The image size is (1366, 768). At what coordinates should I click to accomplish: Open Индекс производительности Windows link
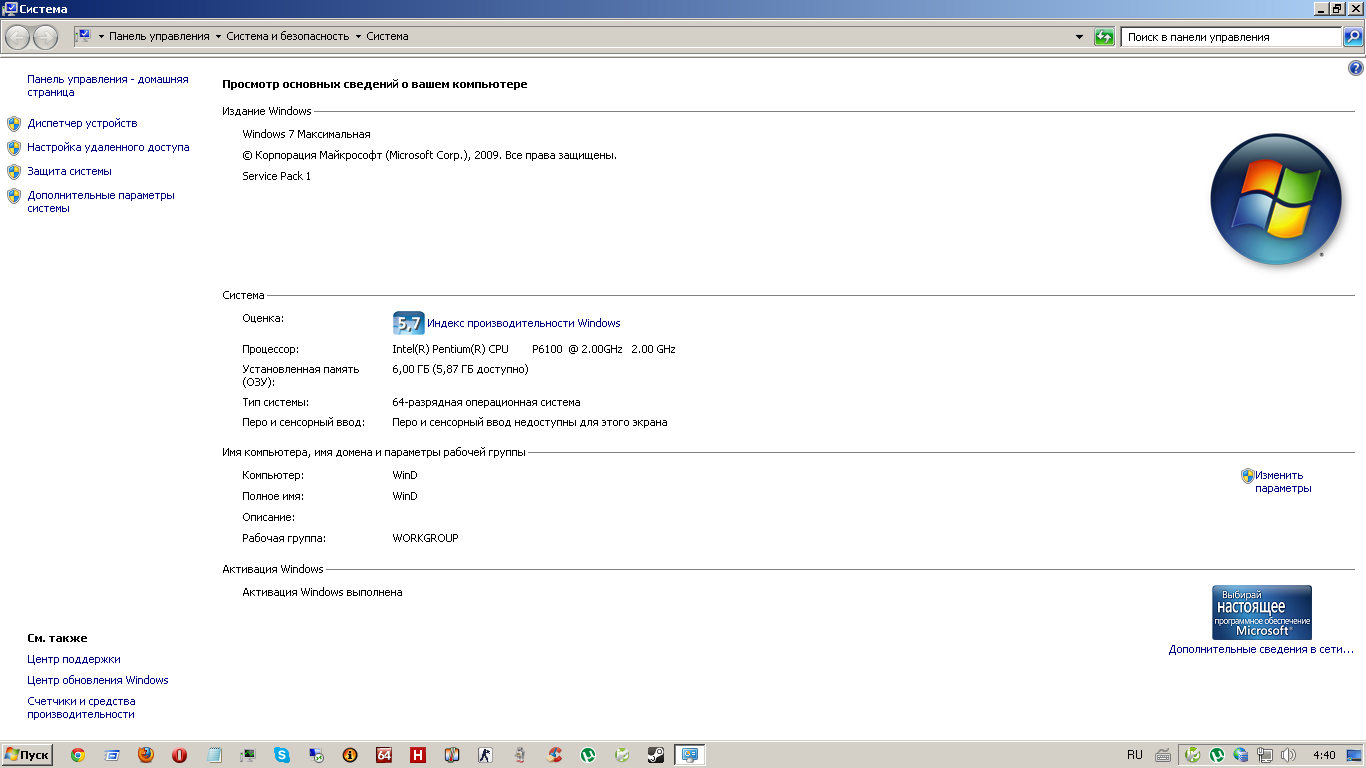(524, 324)
